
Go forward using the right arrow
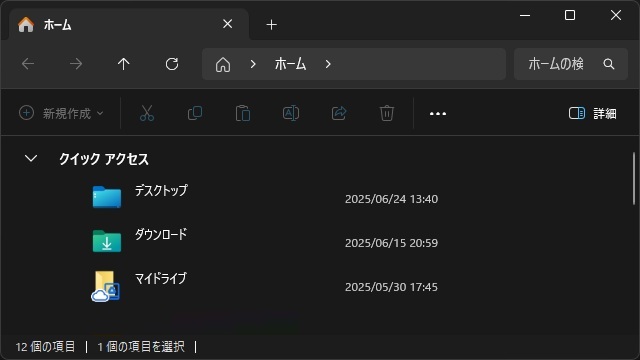click(x=76, y=64)
